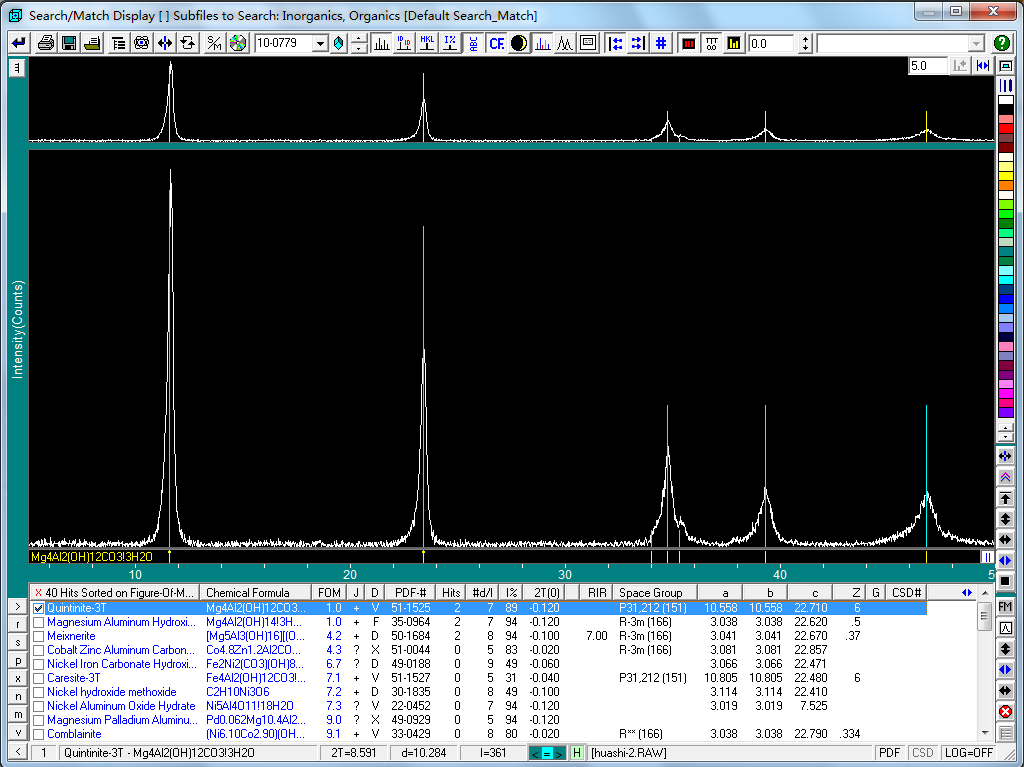1024x767 pixels.
Task: Expand the empty combo box near help
Action: pyautogui.click(x=976, y=44)
